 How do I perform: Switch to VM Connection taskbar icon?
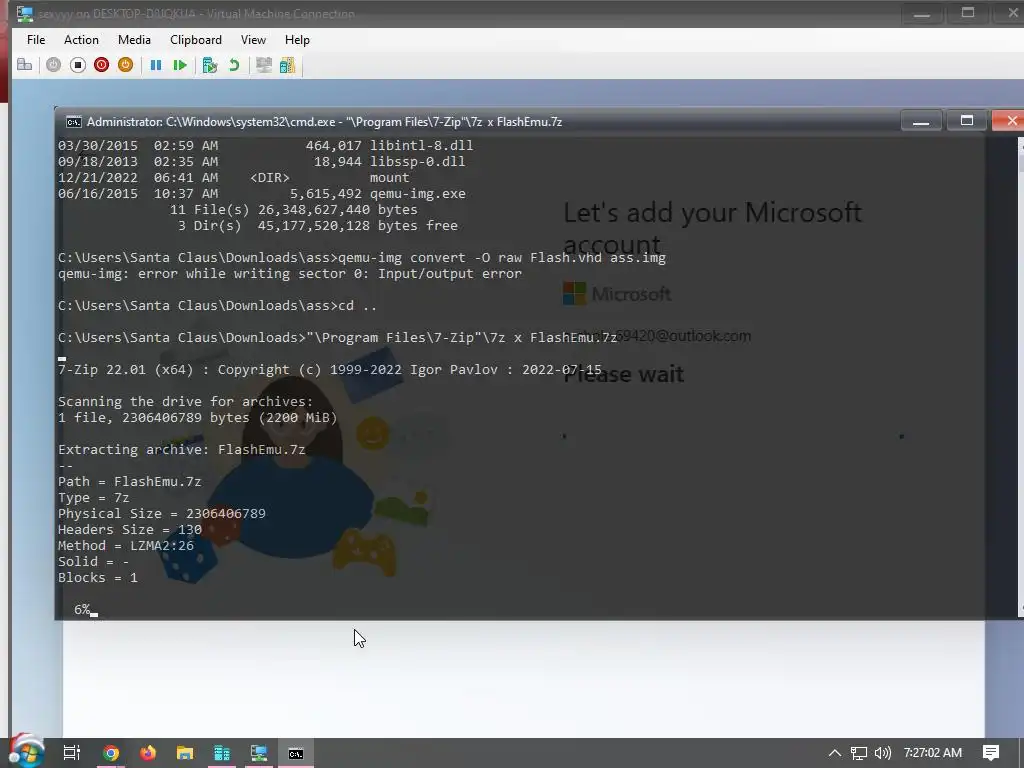[x=259, y=753]
